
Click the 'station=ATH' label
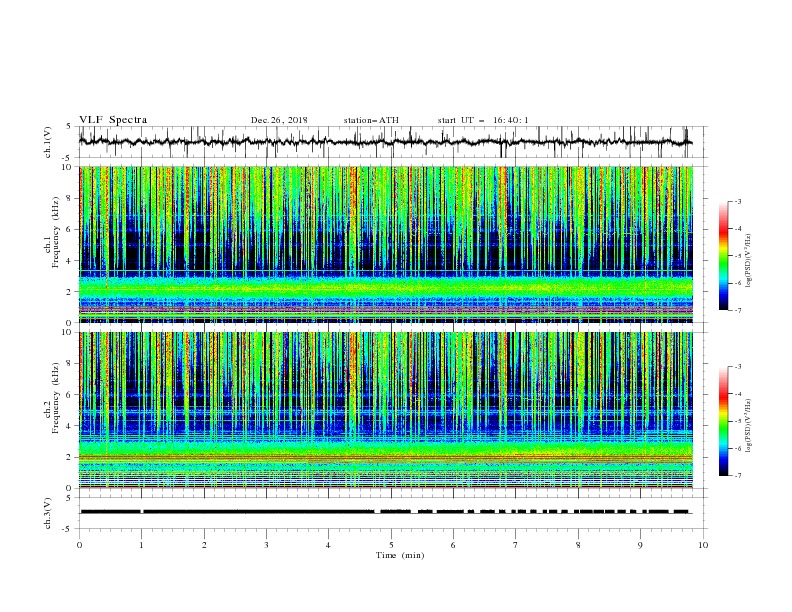click(371, 120)
